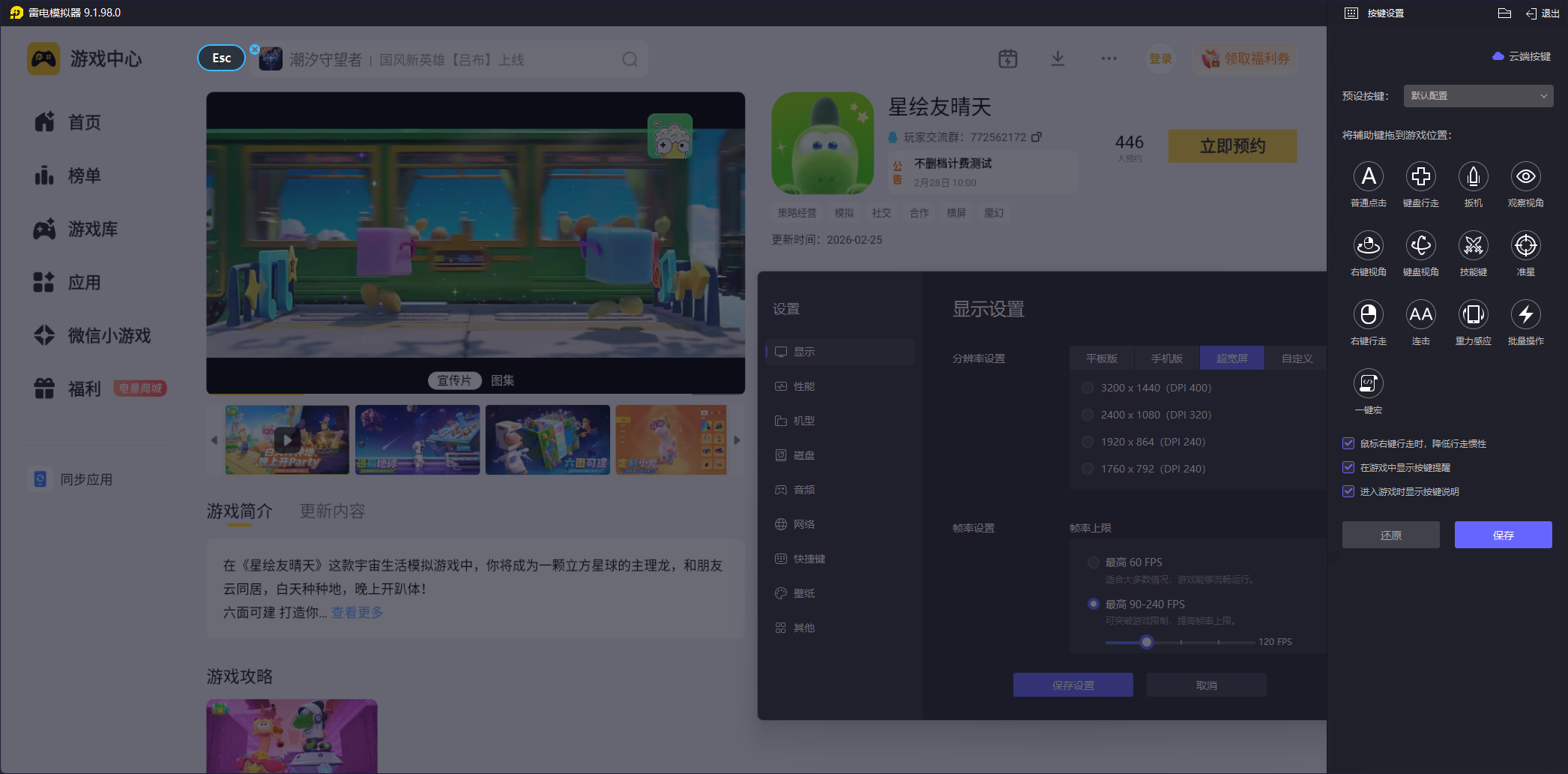
Task: Select the 键盘视角 key tool
Action: pos(1420,246)
